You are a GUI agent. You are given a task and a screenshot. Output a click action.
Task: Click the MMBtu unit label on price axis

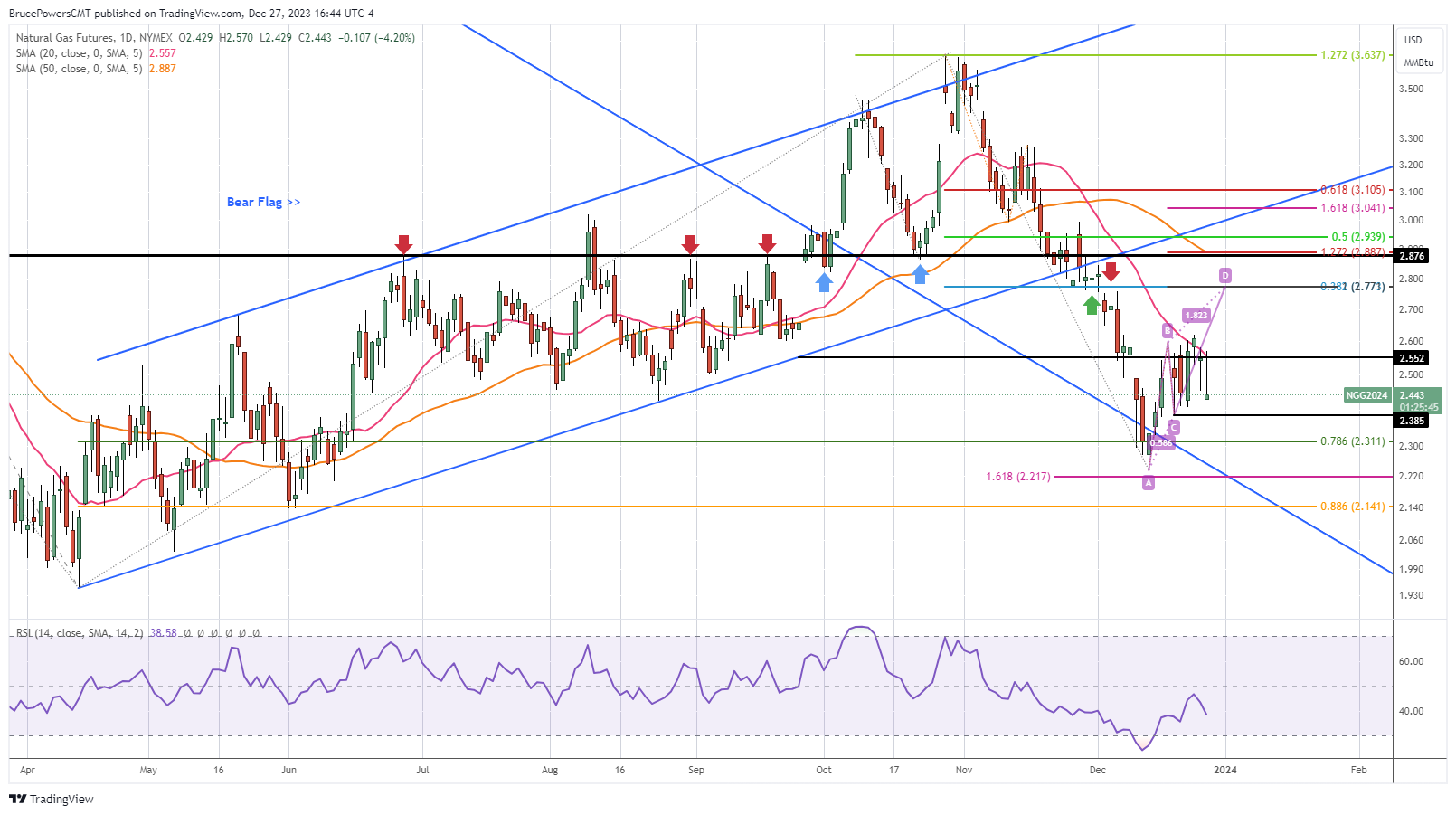[x=1419, y=62]
